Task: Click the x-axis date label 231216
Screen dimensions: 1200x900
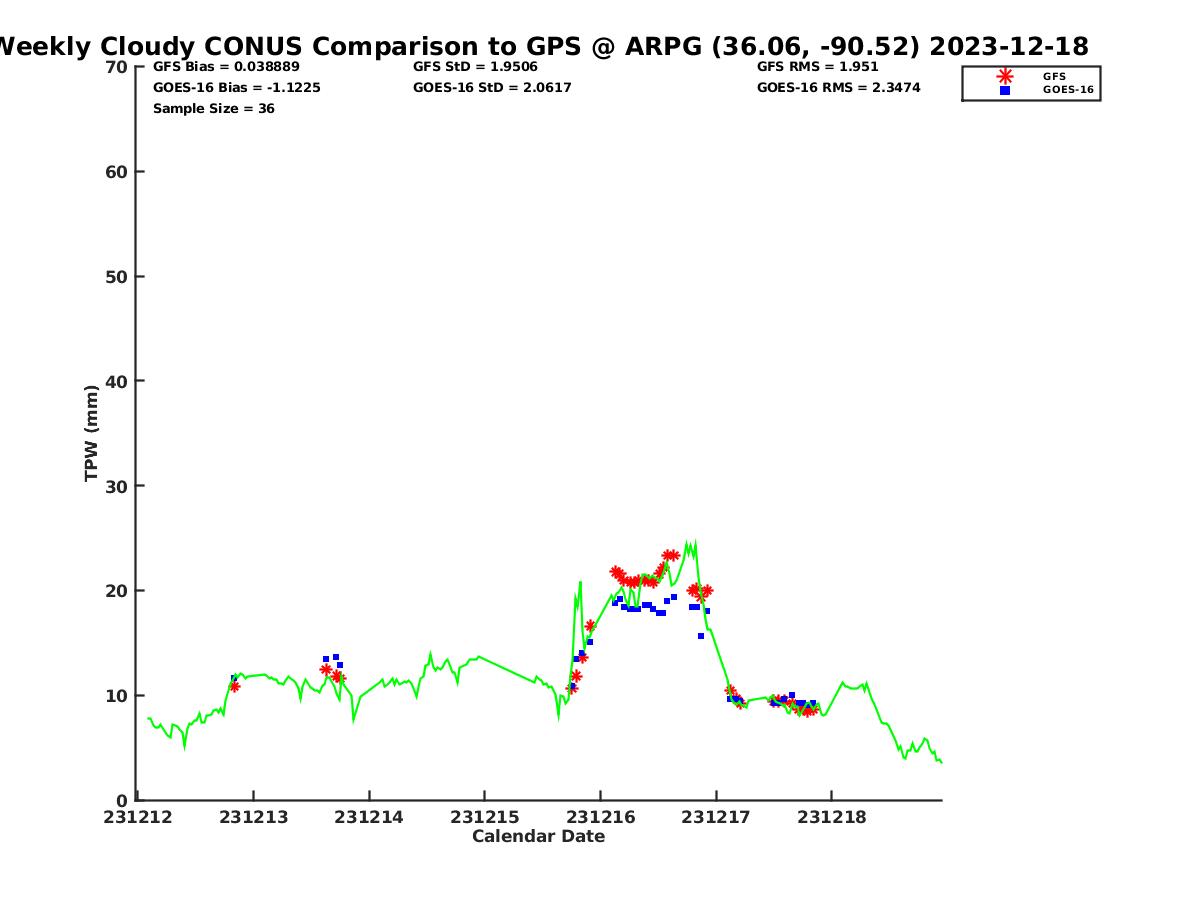Action: [600, 817]
